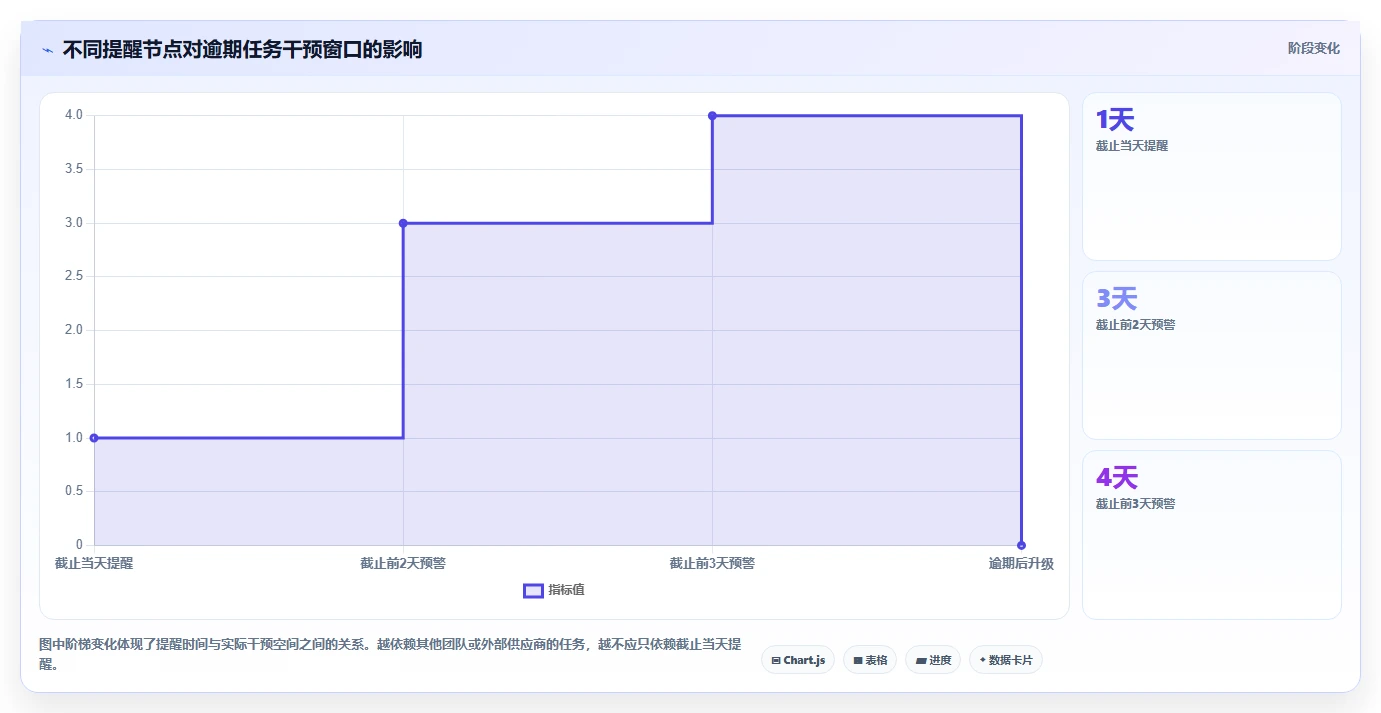The image size is (1381, 713).
Task: Click the 4.0 y-axis tick label
Action: coord(74,115)
